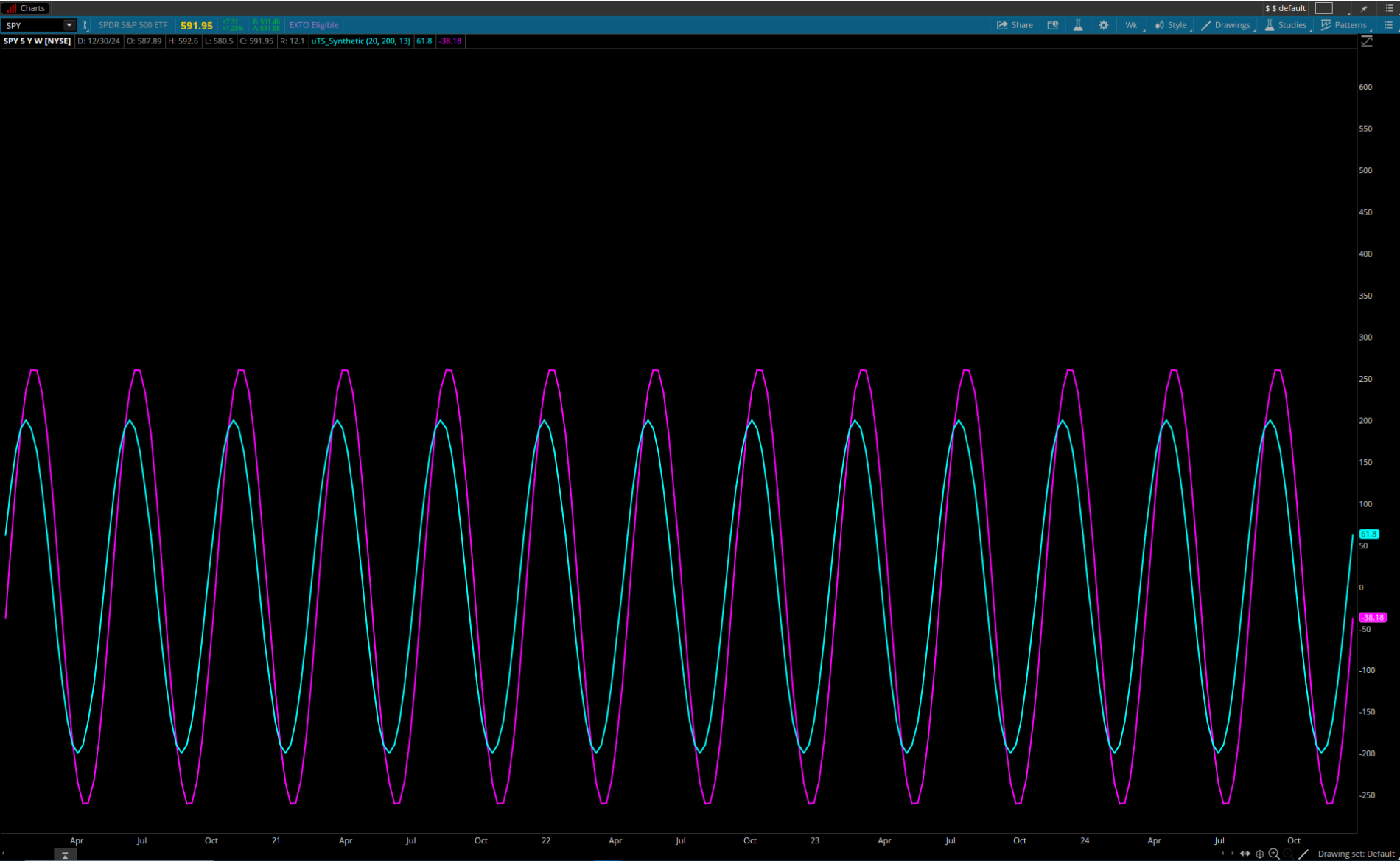Viewport: 1400px width, 861px height.
Task: Click the 591.95 last price
Action: tap(197, 25)
